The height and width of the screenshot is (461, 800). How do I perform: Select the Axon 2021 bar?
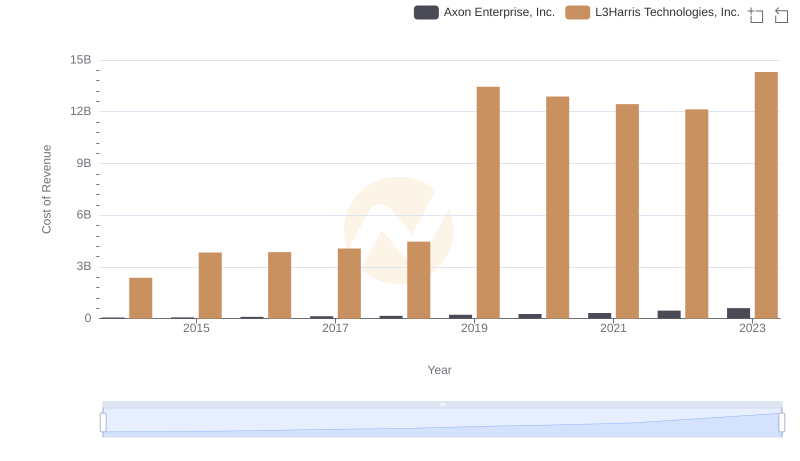(x=599, y=316)
